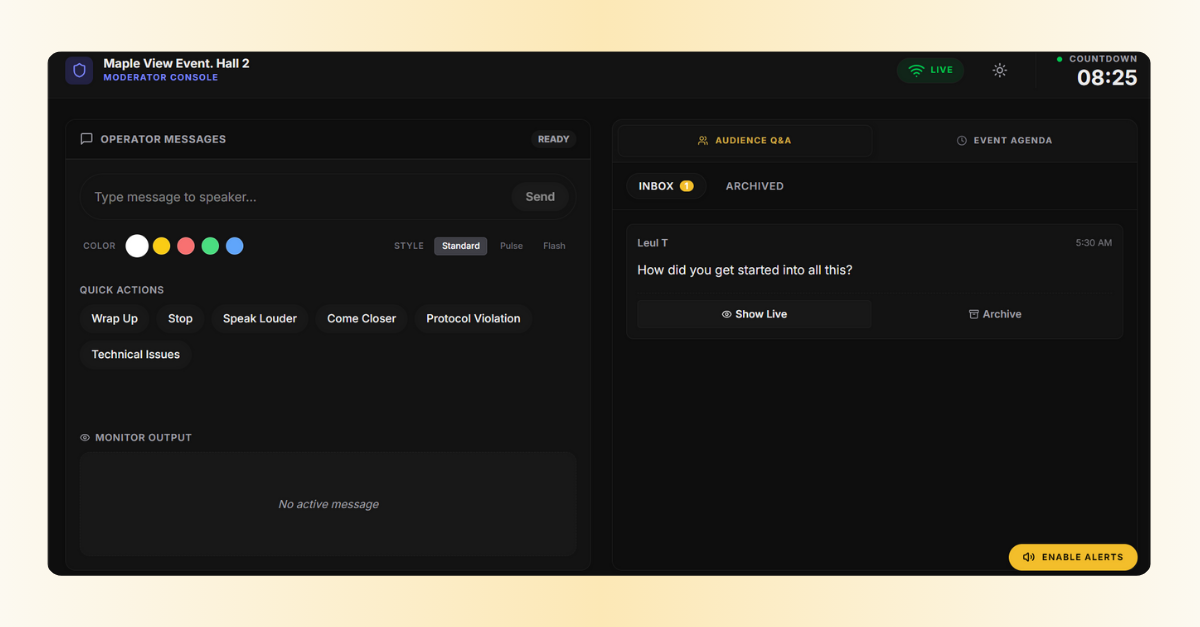Screen dimensions: 1200x627
Task: Click the Operator Messages chat icon
Action: (87, 139)
